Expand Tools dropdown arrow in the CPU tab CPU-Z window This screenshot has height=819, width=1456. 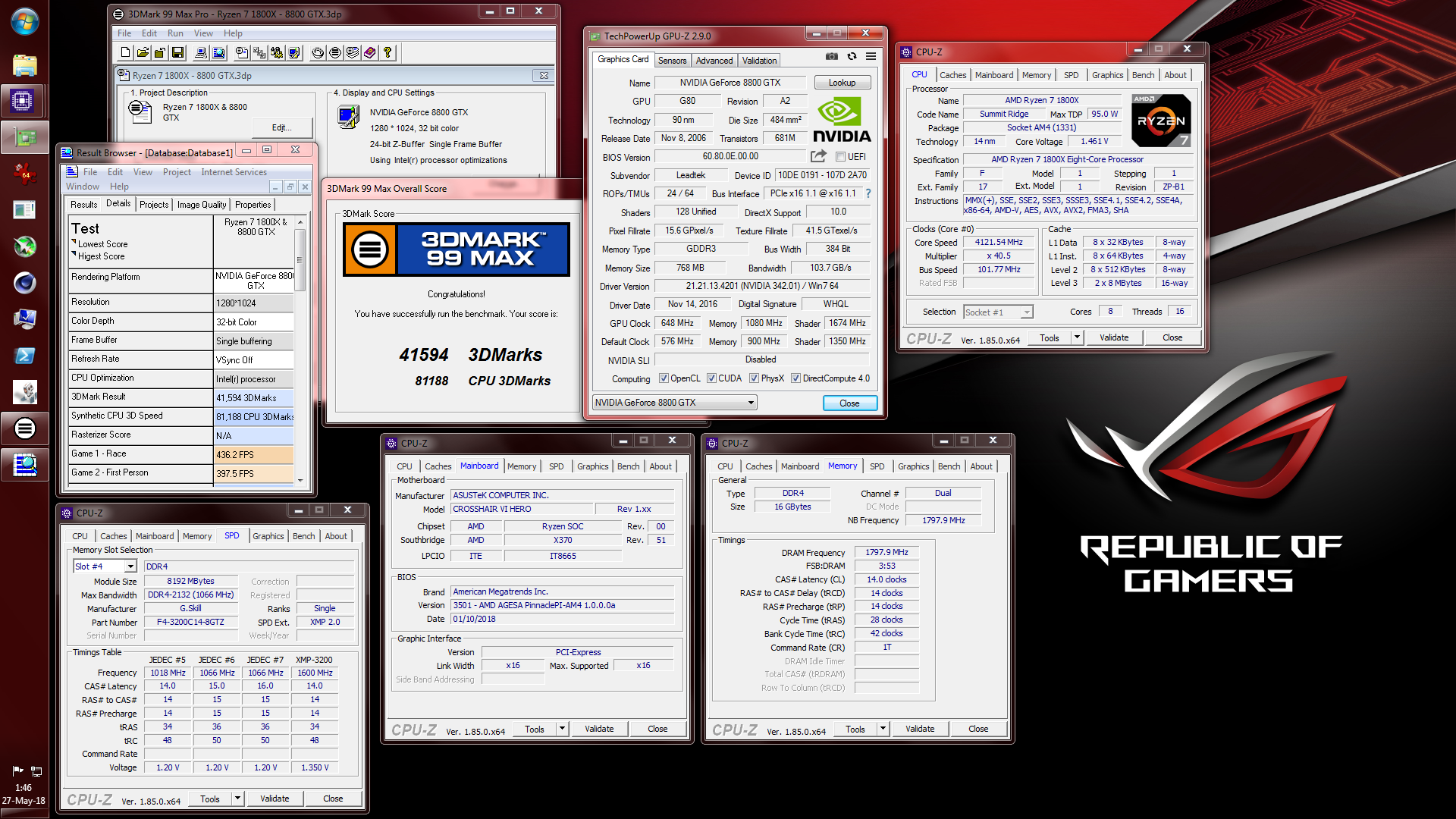[1077, 337]
